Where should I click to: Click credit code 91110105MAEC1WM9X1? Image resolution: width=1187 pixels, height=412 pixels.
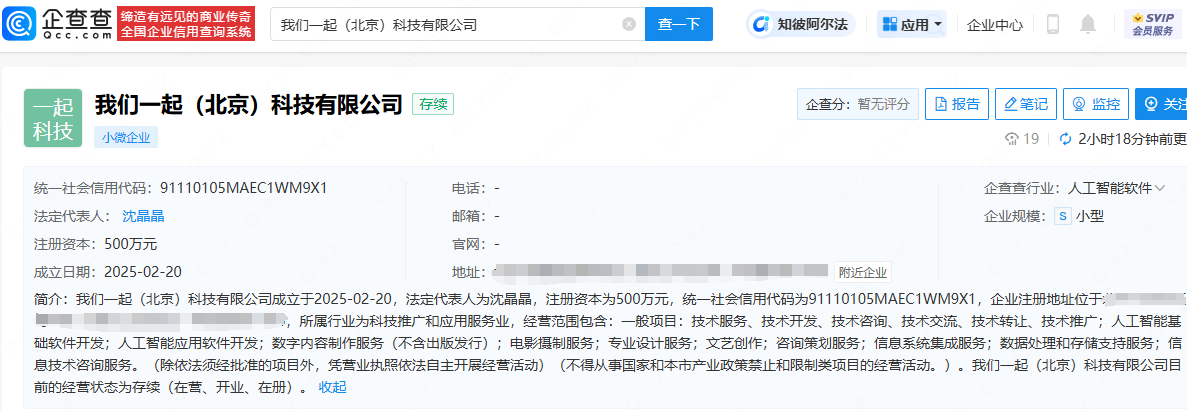pos(244,188)
